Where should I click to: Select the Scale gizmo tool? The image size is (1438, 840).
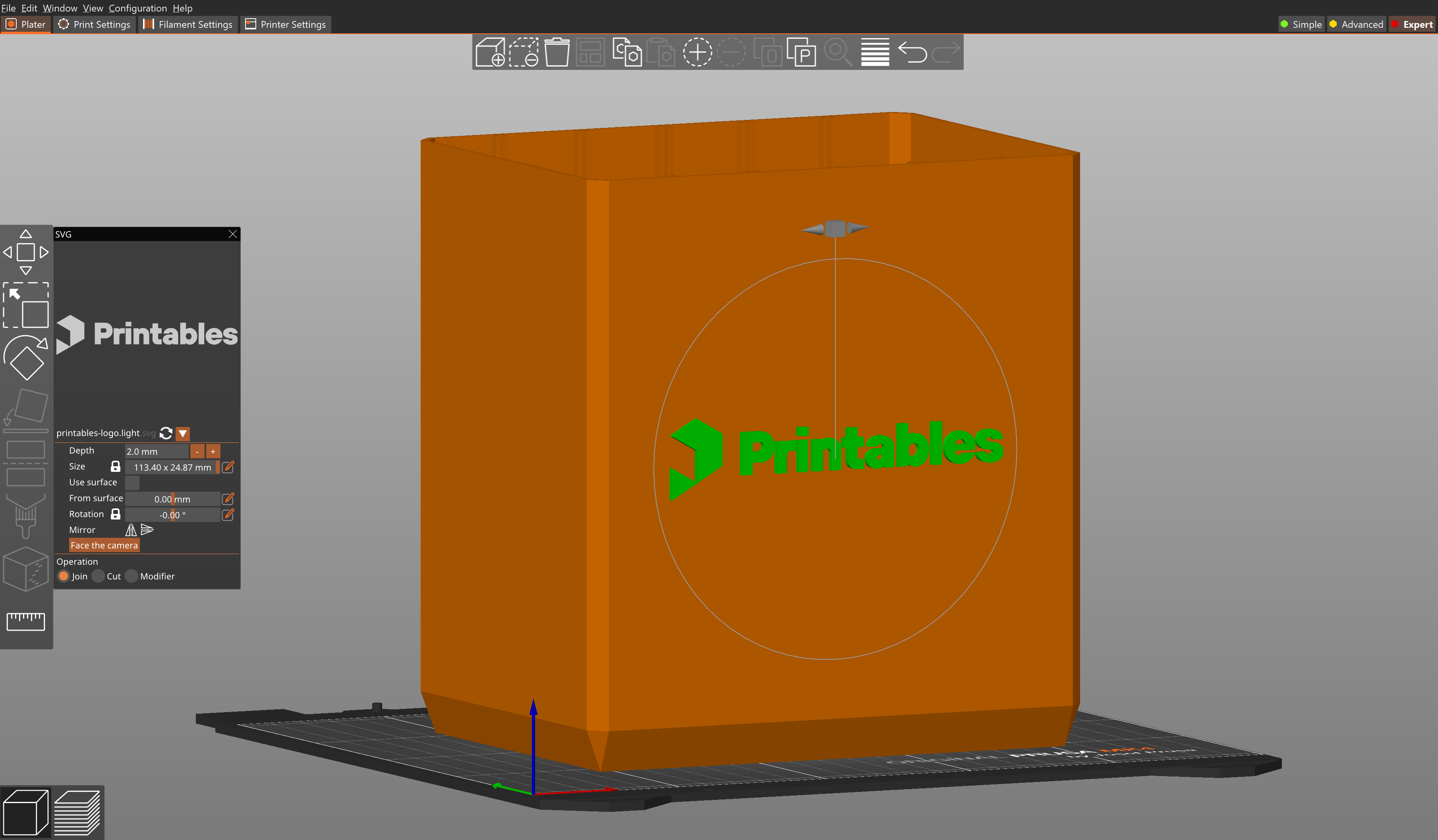click(26, 305)
